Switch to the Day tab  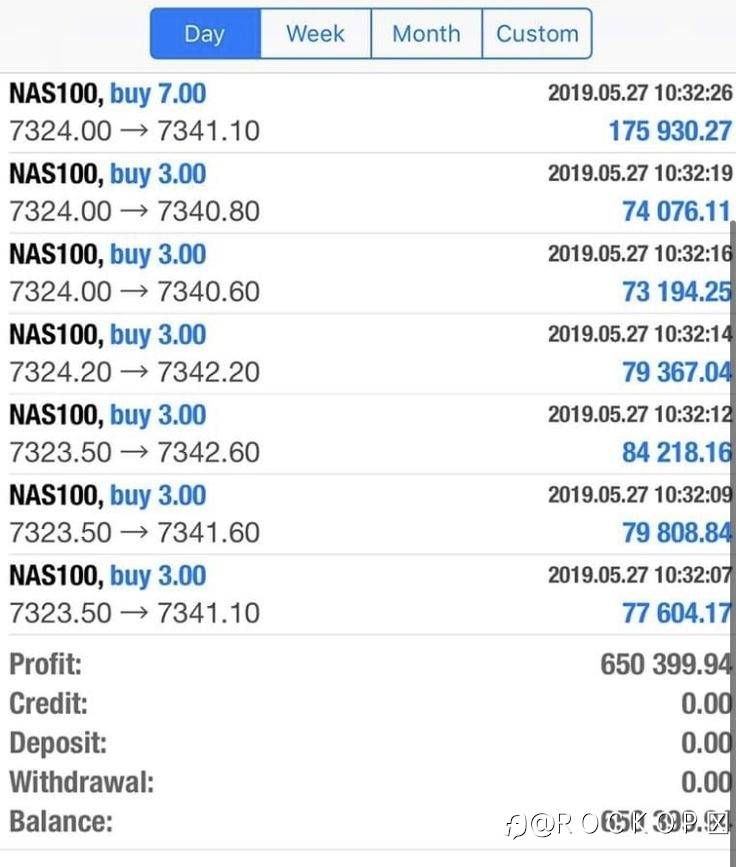point(205,34)
